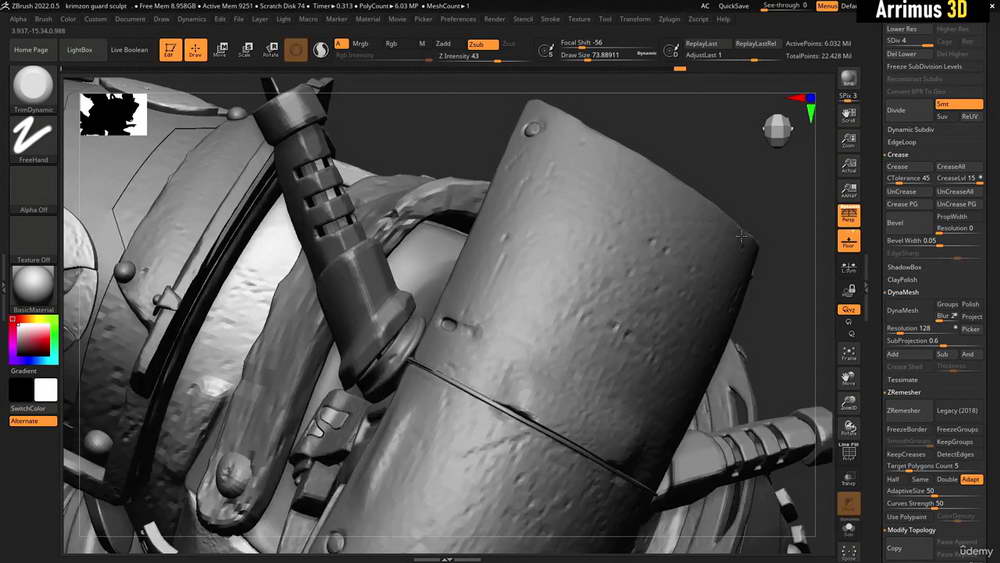Expand the EdgeLoop section
This screenshot has width=1000, height=563.
point(901,142)
